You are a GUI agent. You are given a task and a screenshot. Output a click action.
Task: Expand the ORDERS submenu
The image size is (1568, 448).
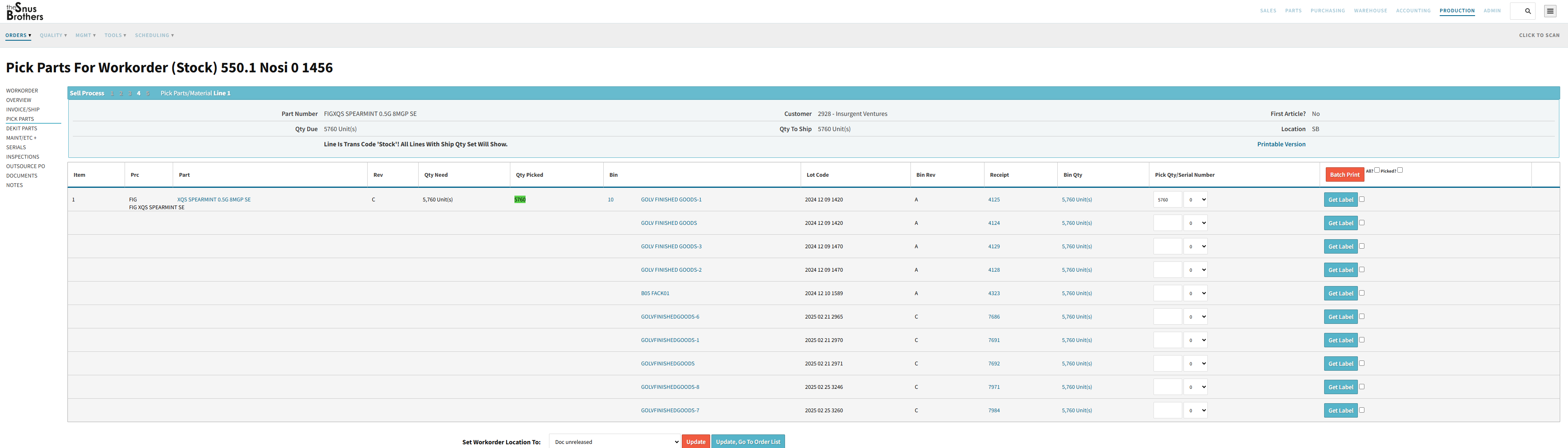click(x=18, y=35)
